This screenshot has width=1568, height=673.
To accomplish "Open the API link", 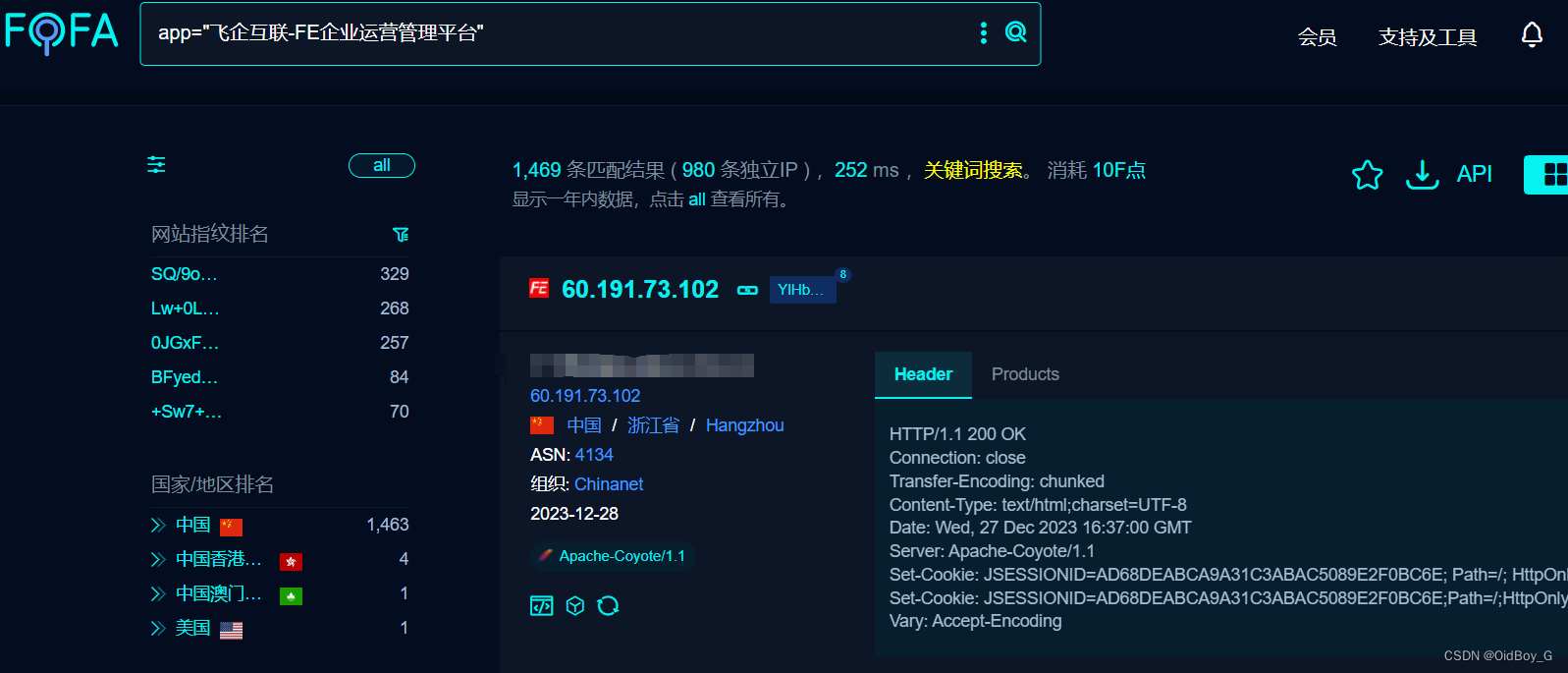I will [x=1474, y=174].
